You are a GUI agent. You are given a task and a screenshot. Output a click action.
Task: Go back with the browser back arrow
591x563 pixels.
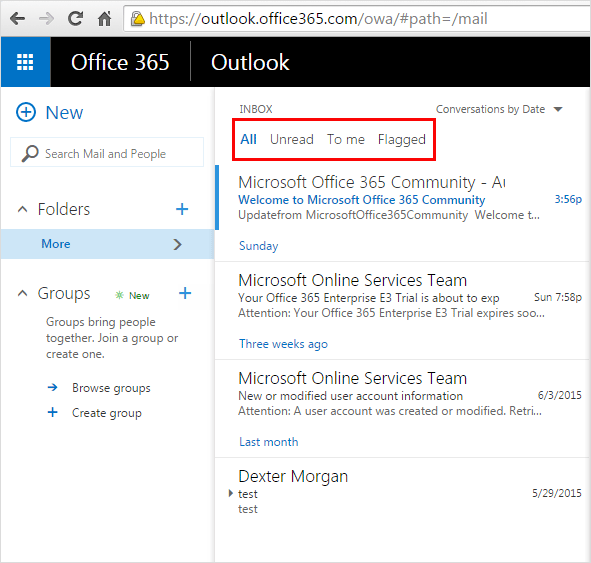point(17,18)
